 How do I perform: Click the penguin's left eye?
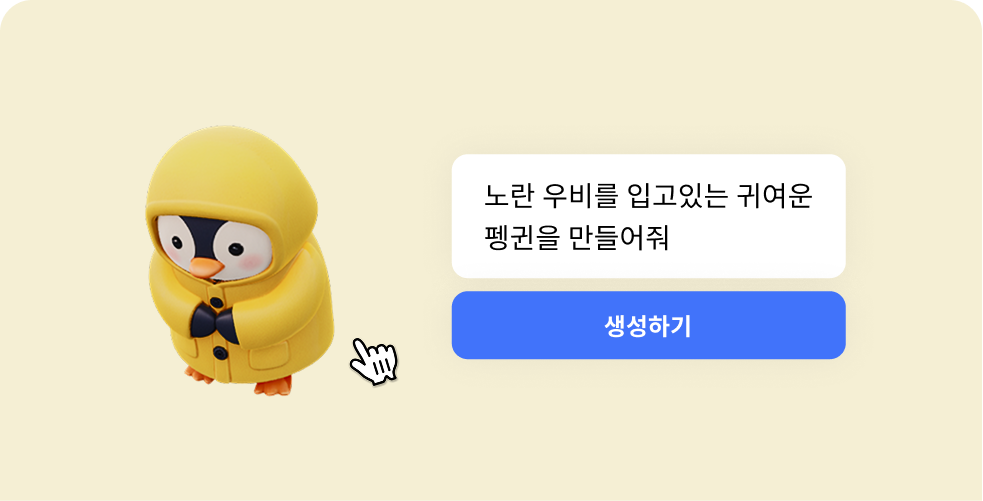[x=177, y=243]
